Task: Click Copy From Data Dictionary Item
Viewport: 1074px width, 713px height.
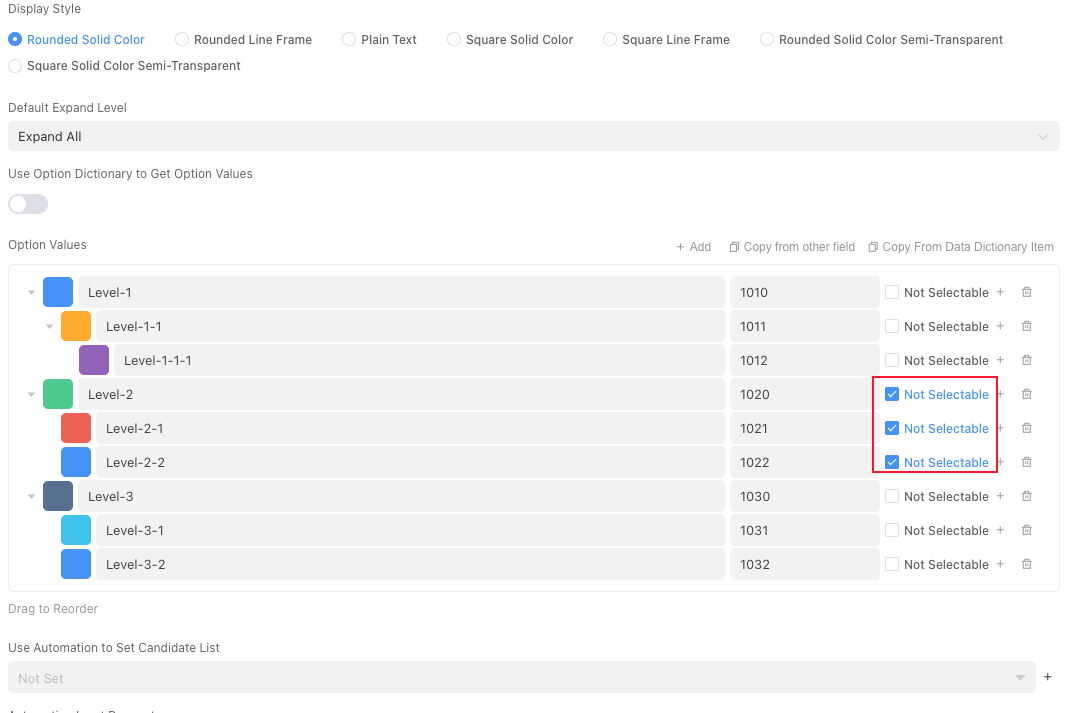Action: (x=960, y=247)
